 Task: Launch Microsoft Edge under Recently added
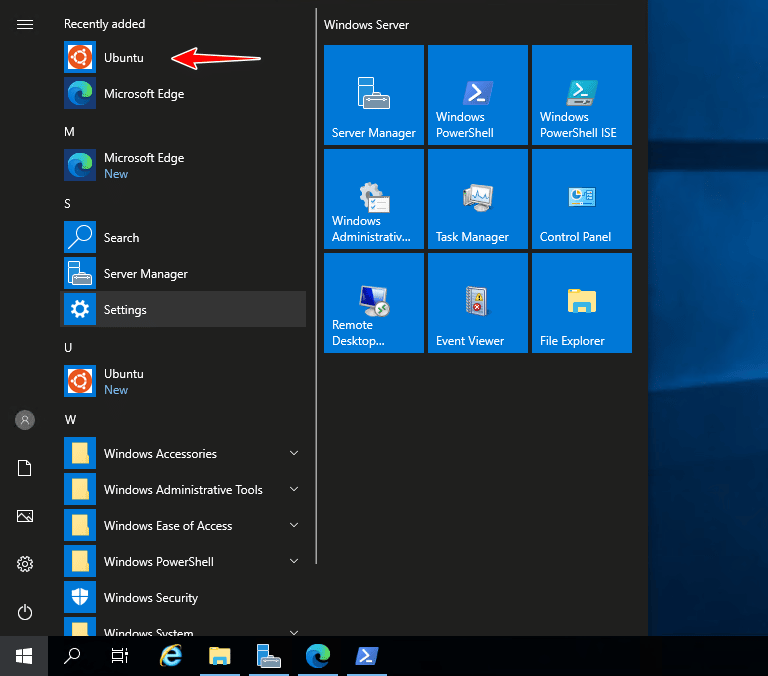[183, 94]
